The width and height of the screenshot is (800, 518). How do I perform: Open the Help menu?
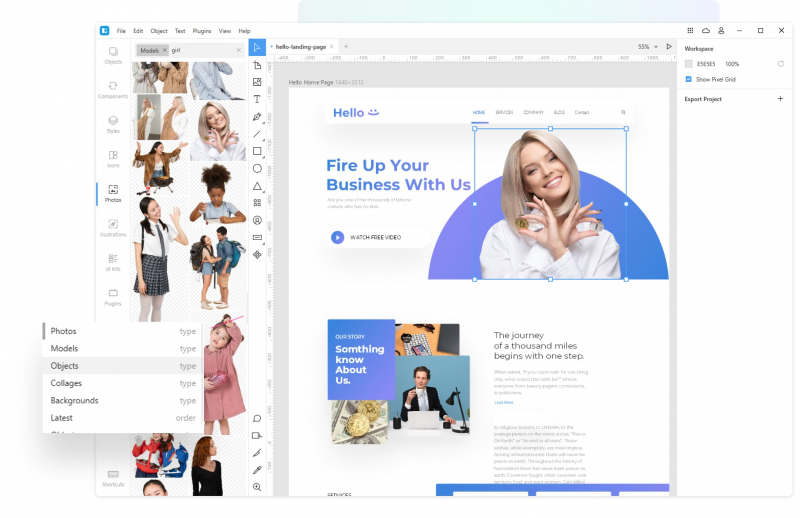[x=244, y=31]
